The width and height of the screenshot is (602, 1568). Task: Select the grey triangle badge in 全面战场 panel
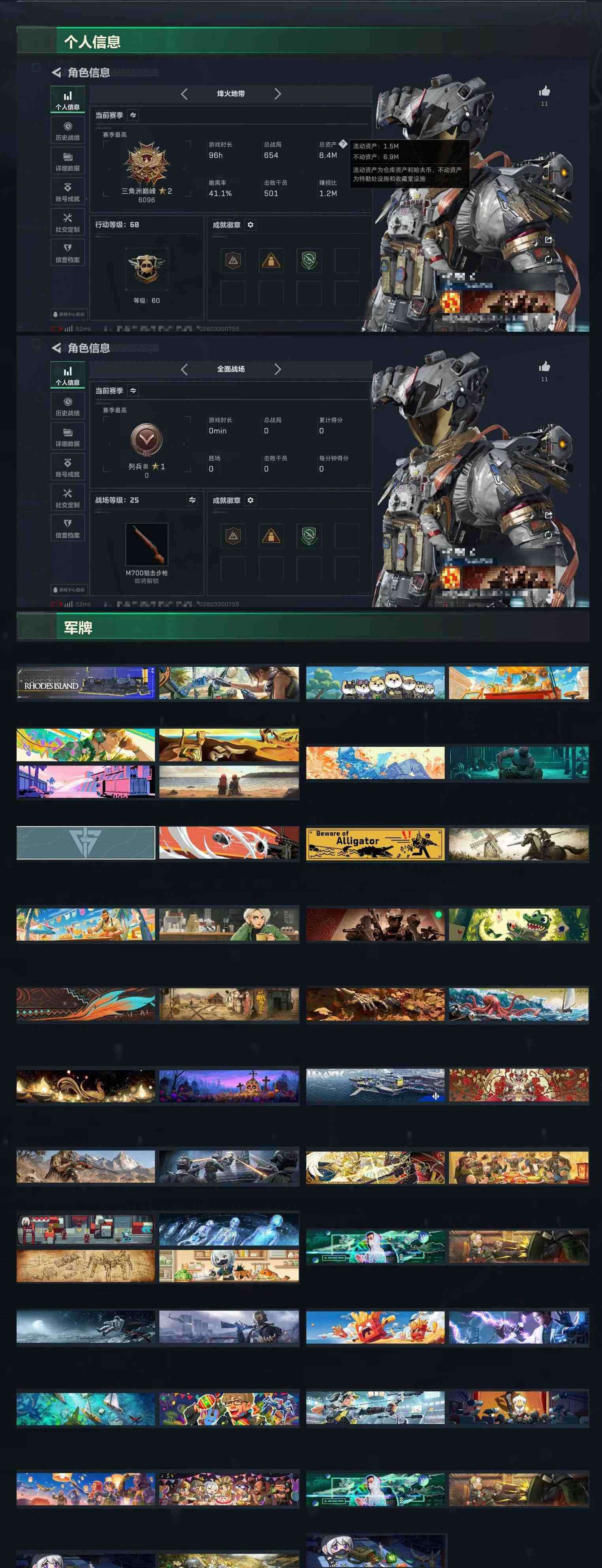click(x=233, y=536)
